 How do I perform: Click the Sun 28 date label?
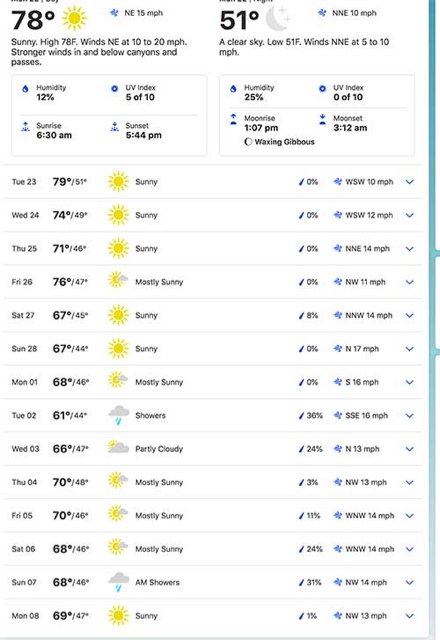point(24,349)
